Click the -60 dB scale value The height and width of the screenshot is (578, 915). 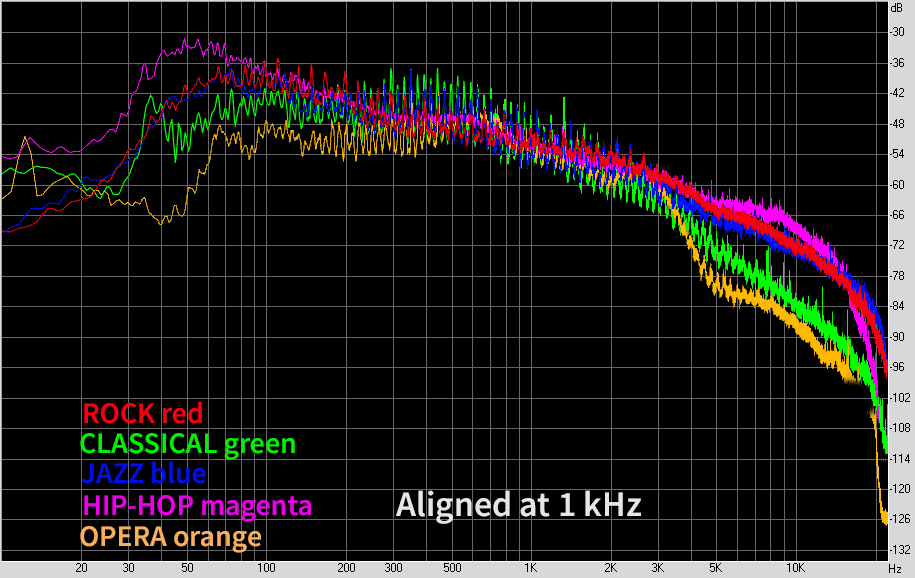(x=897, y=184)
